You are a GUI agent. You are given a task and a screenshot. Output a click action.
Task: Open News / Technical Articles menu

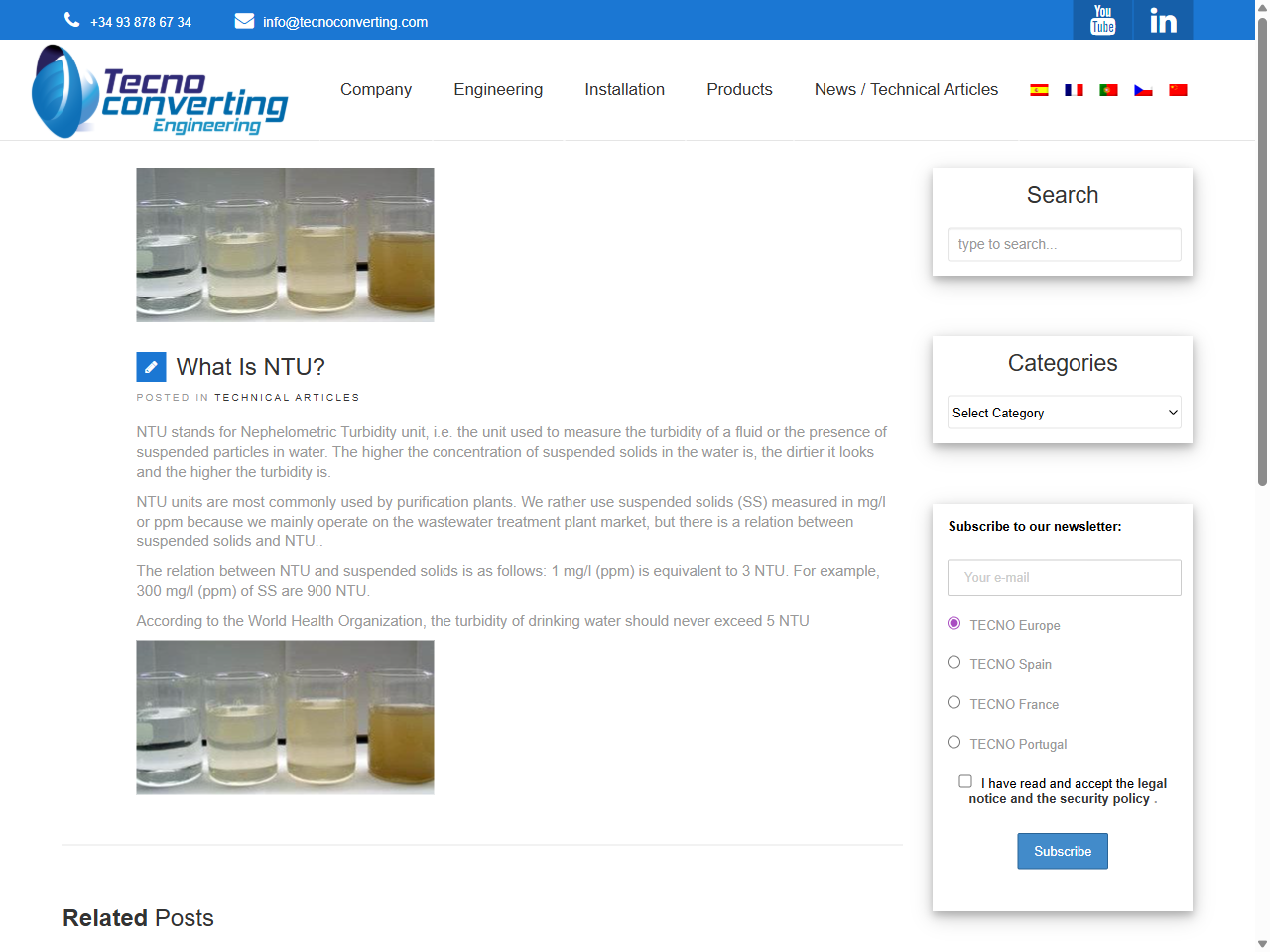[906, 89]
